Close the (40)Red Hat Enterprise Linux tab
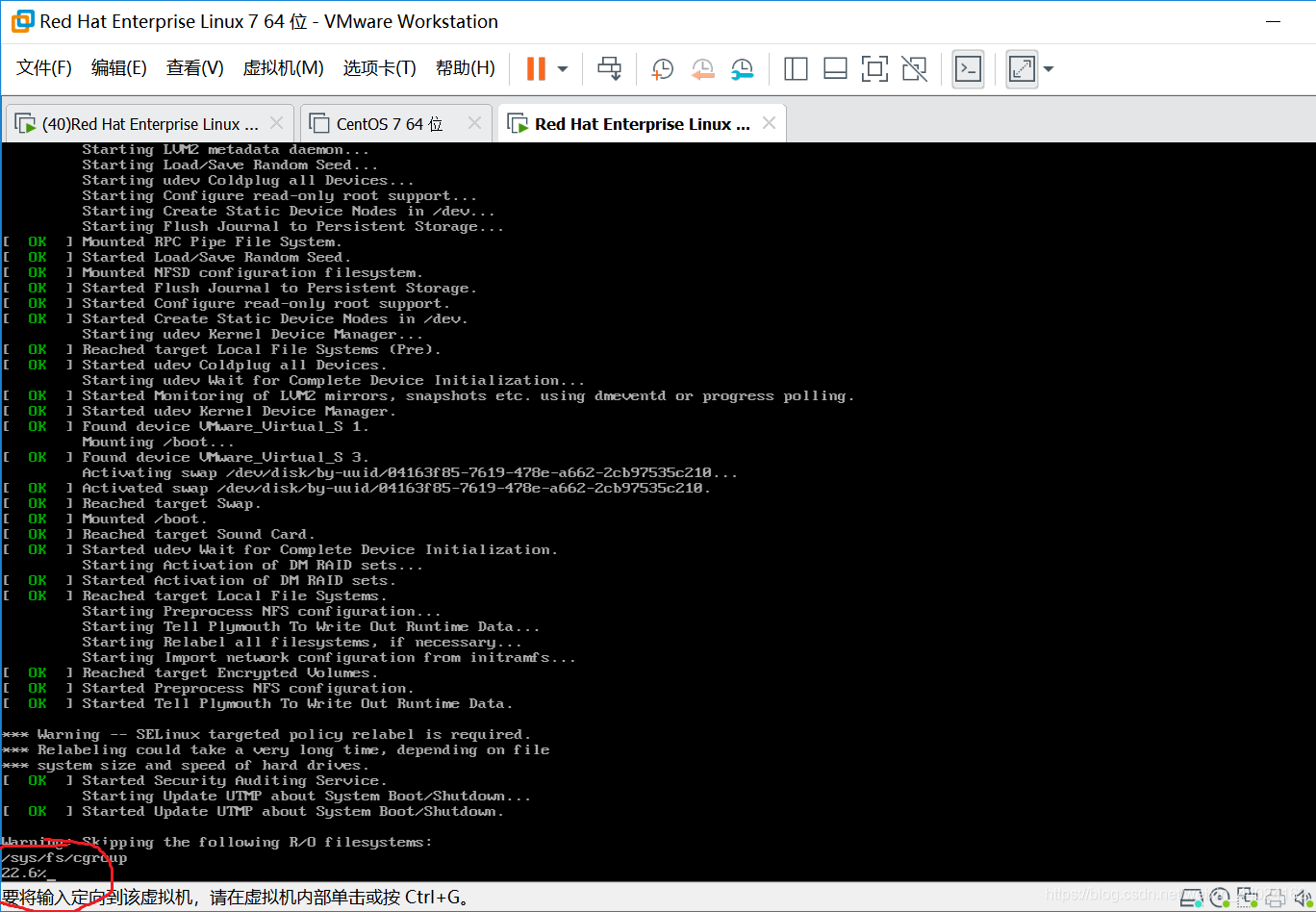 [x=277, y=123]
